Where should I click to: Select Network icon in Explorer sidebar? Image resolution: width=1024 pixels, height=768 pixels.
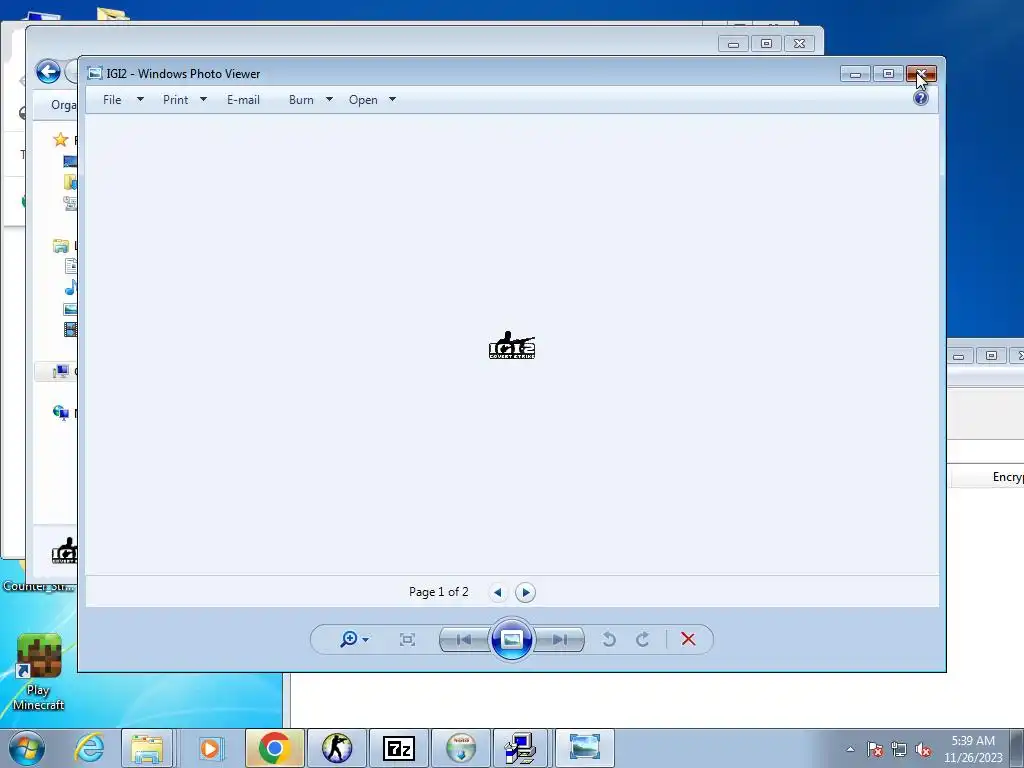point(61,413)
